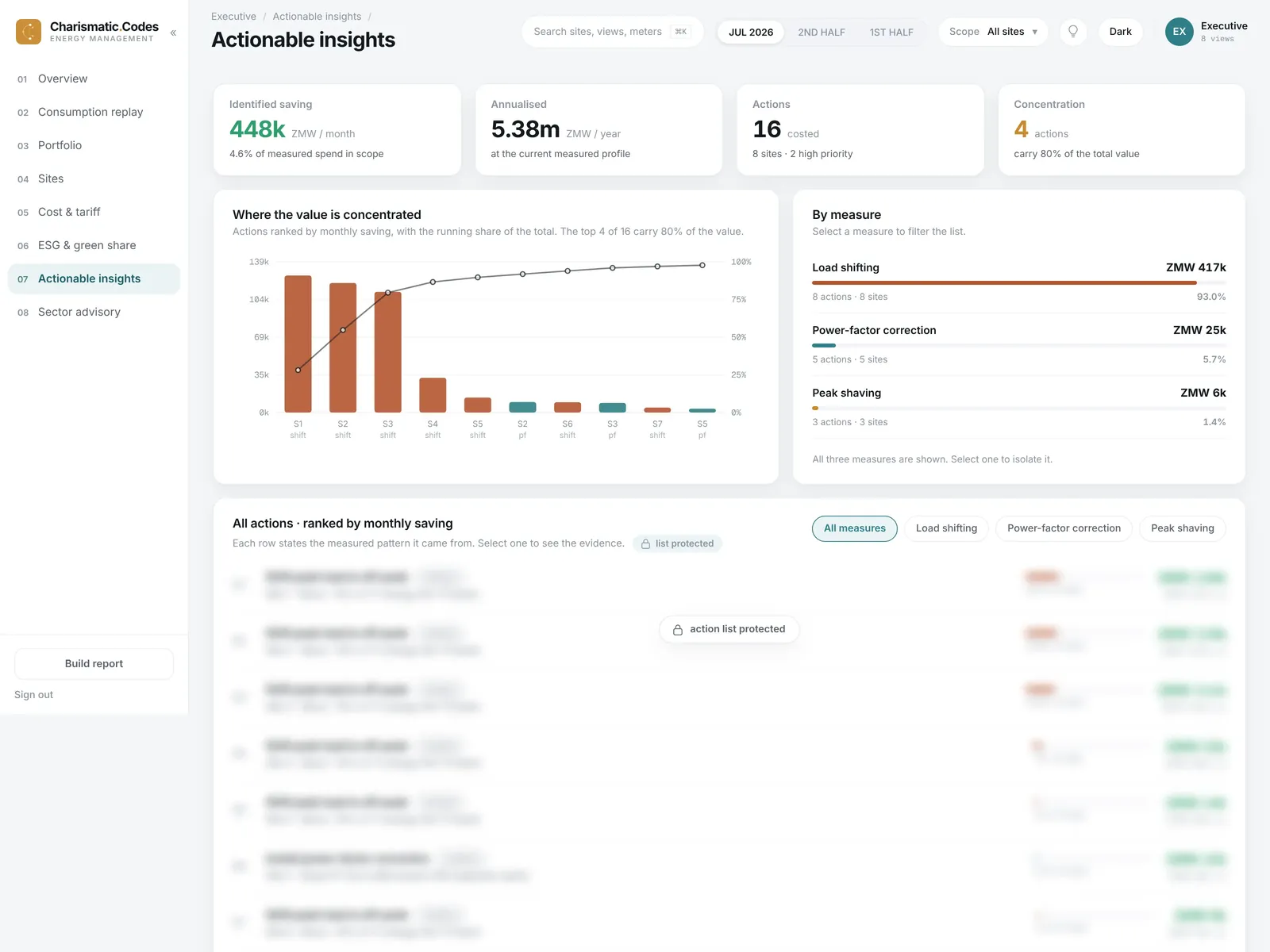The image size is (1270, 952).
Task: Click the Concentration 4 actions card
Action: click(x=1122, y=130)
